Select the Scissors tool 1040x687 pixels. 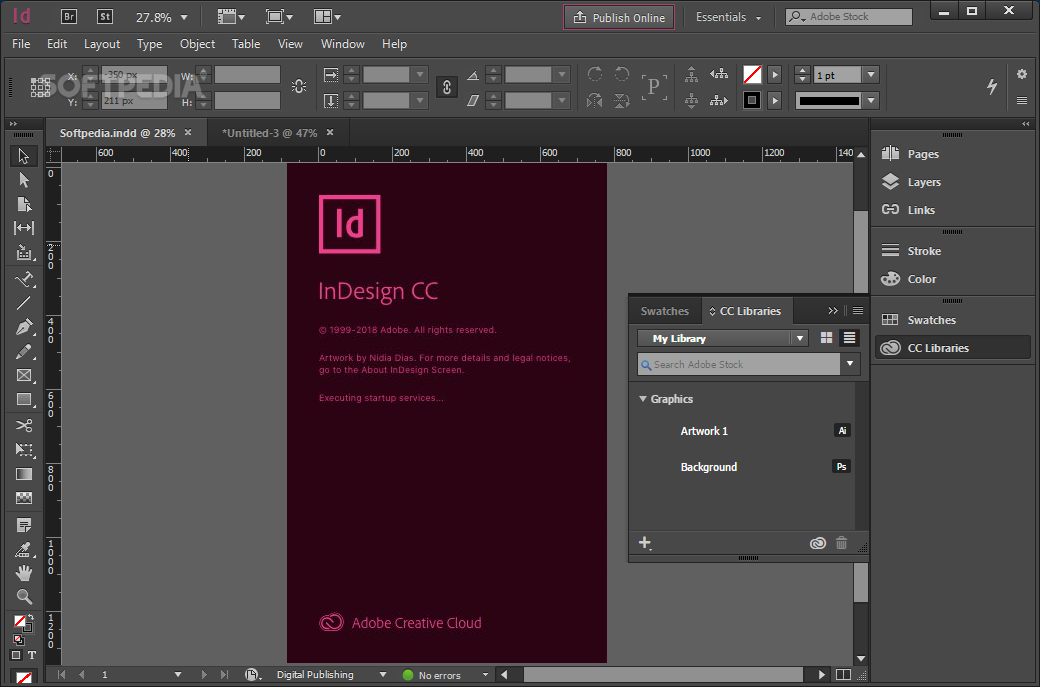coord(24,426)
